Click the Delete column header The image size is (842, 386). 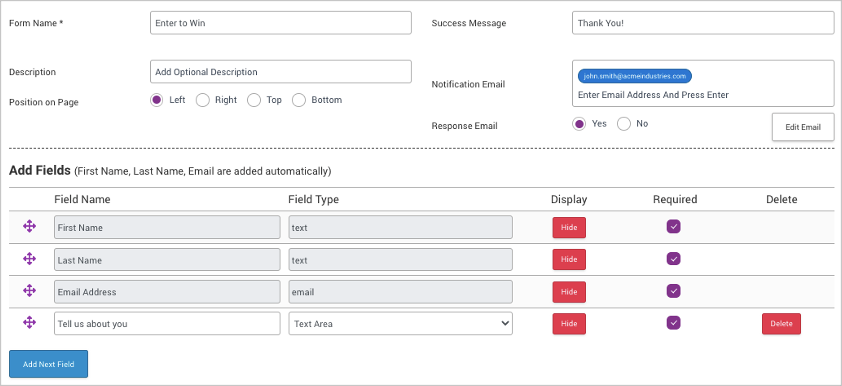[782, 200]
